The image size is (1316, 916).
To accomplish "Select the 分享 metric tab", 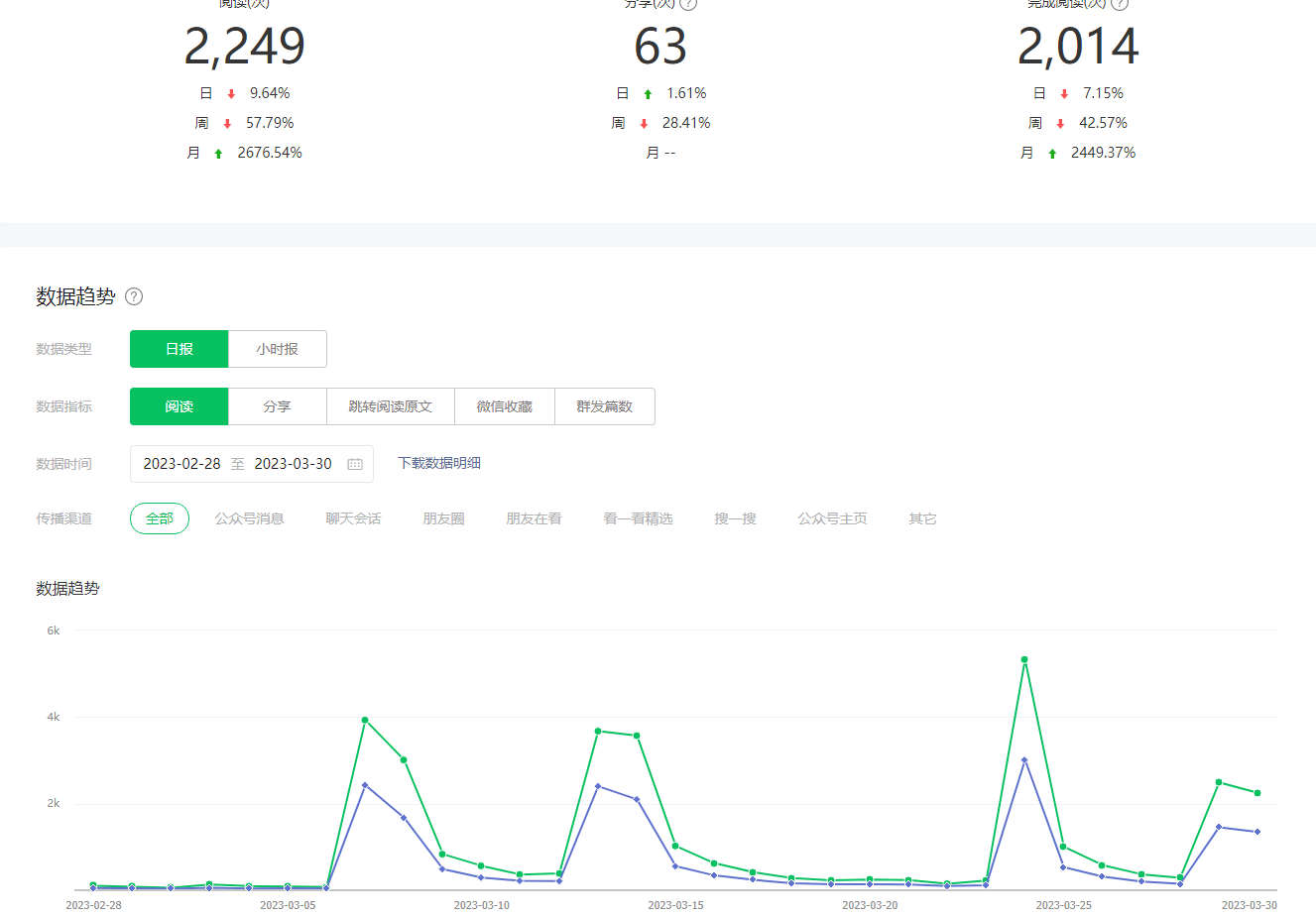I will click(x=277, y=406).
